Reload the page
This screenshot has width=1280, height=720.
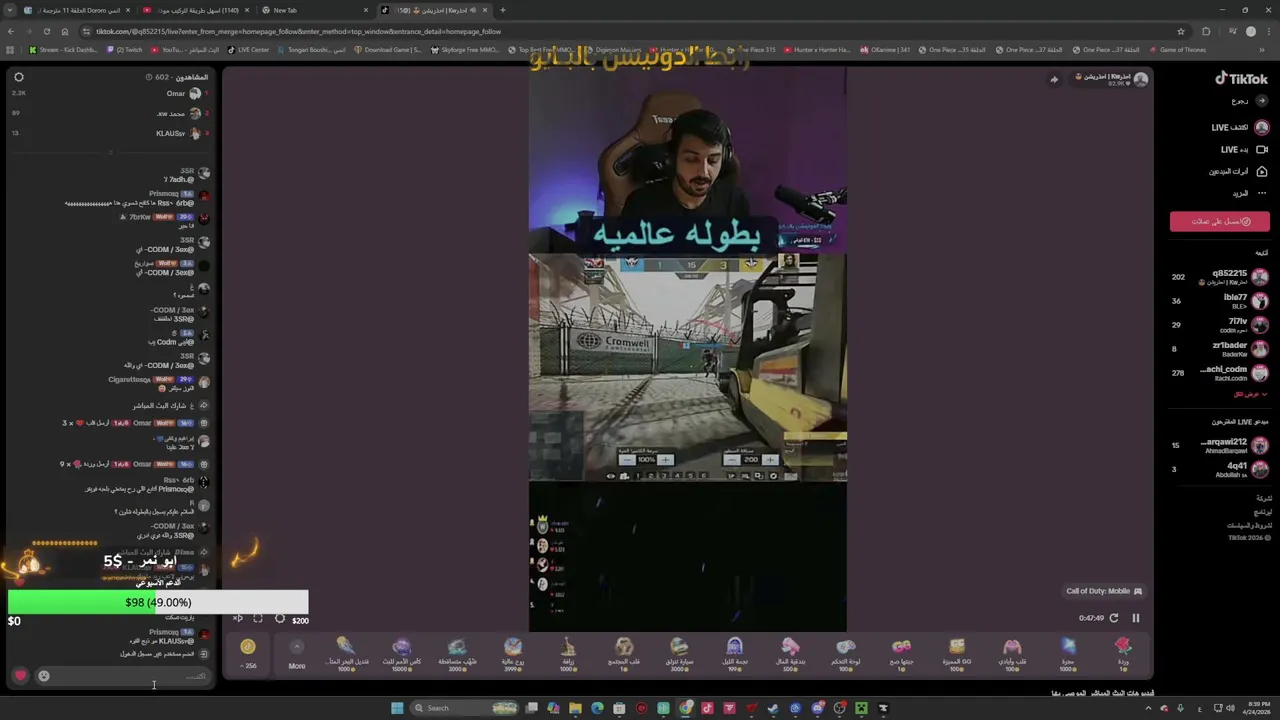pos(46,31)
